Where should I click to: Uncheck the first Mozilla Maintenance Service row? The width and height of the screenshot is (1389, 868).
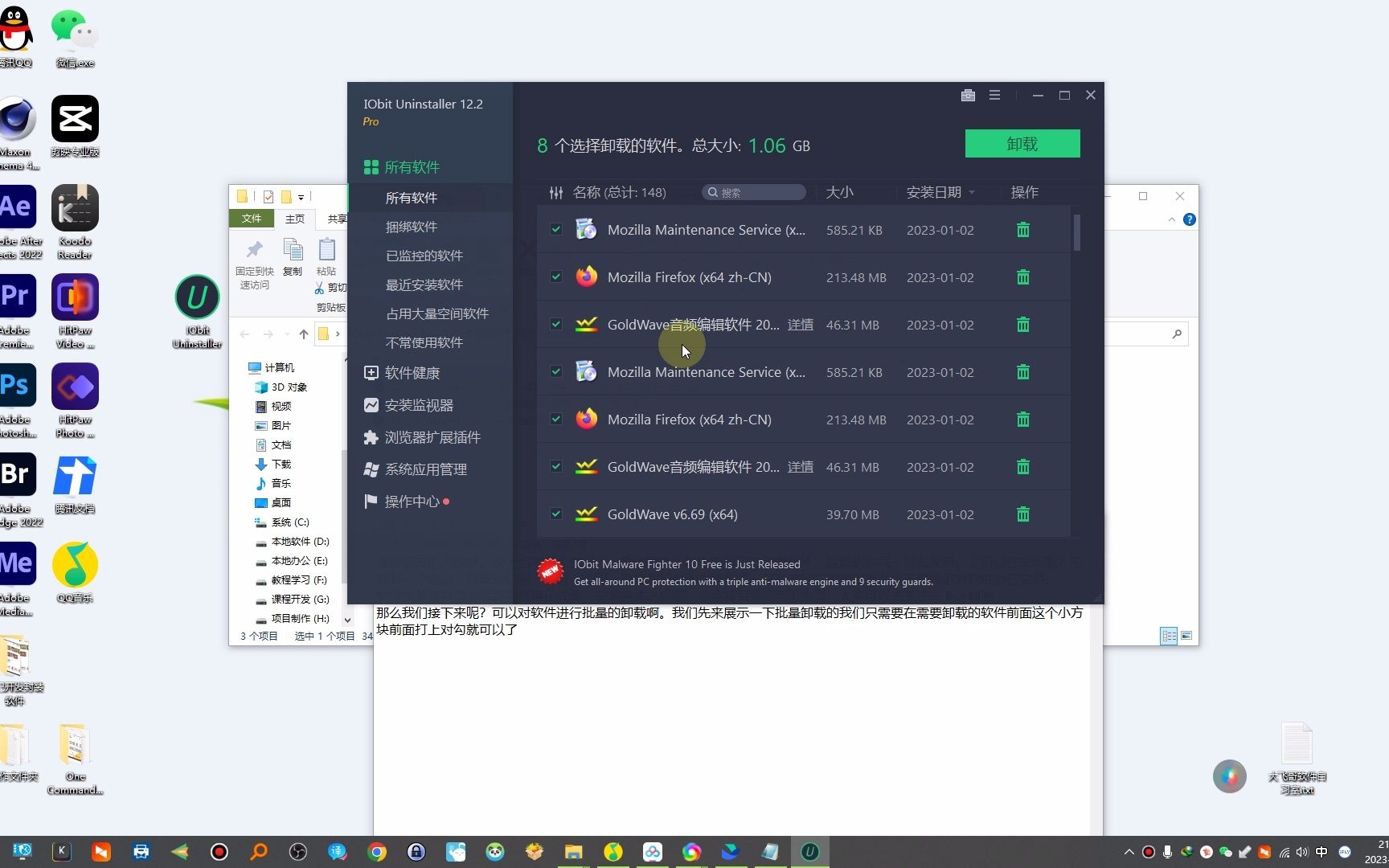point(555,229)
